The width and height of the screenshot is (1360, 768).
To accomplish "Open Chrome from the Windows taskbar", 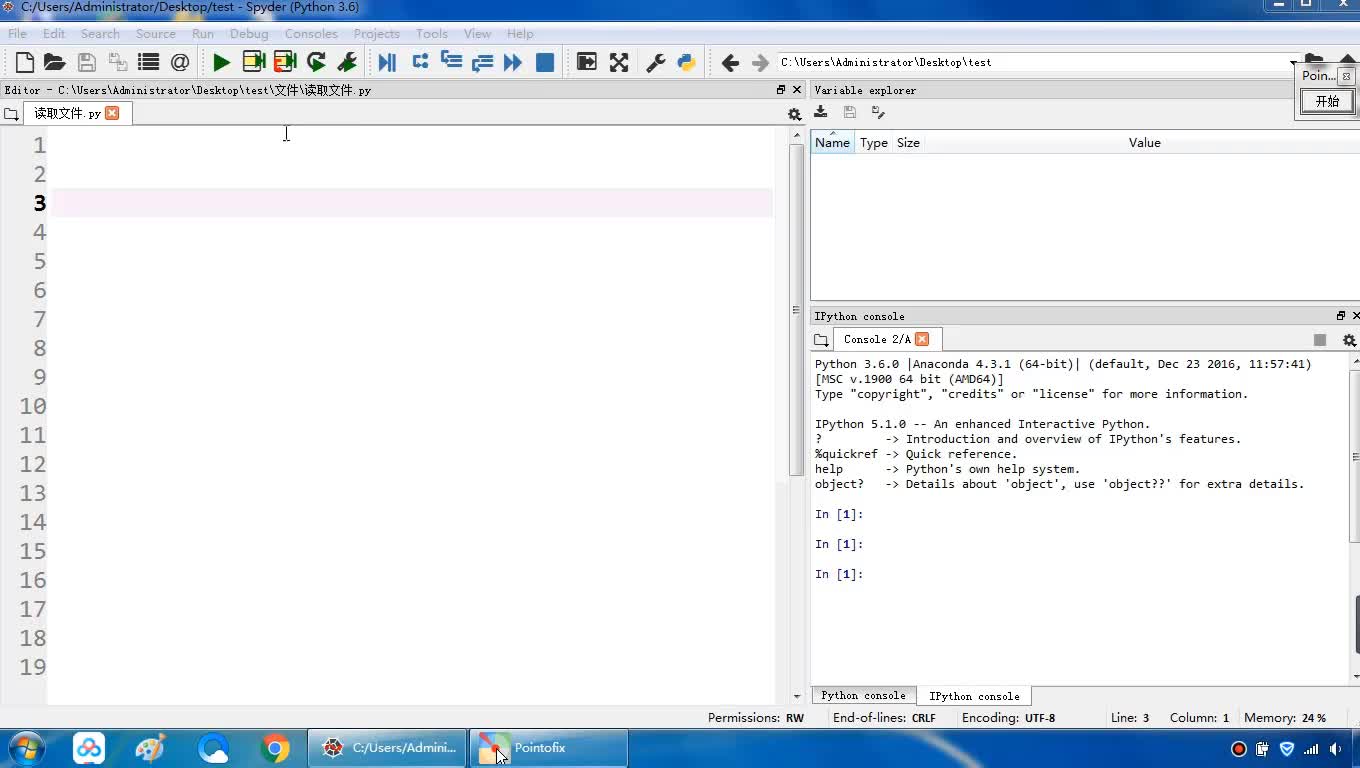I will click(275, 748).
